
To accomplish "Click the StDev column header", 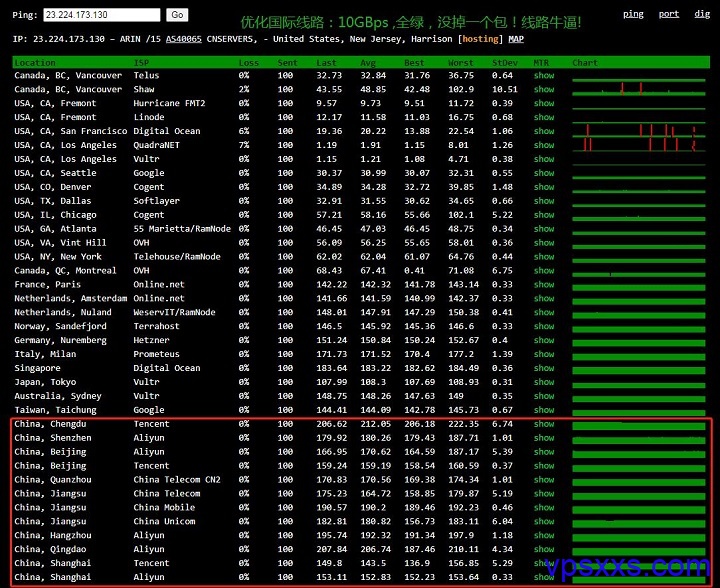I will [x=505, y=62].
